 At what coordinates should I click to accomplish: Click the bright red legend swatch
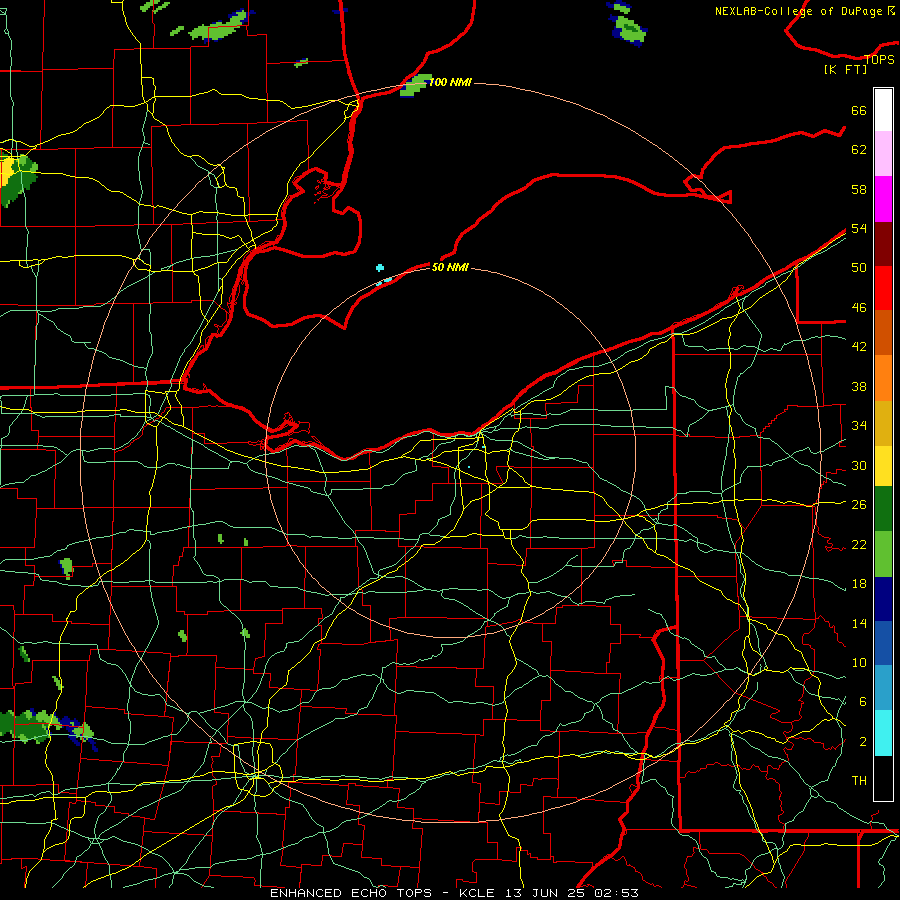click(883, 288)
